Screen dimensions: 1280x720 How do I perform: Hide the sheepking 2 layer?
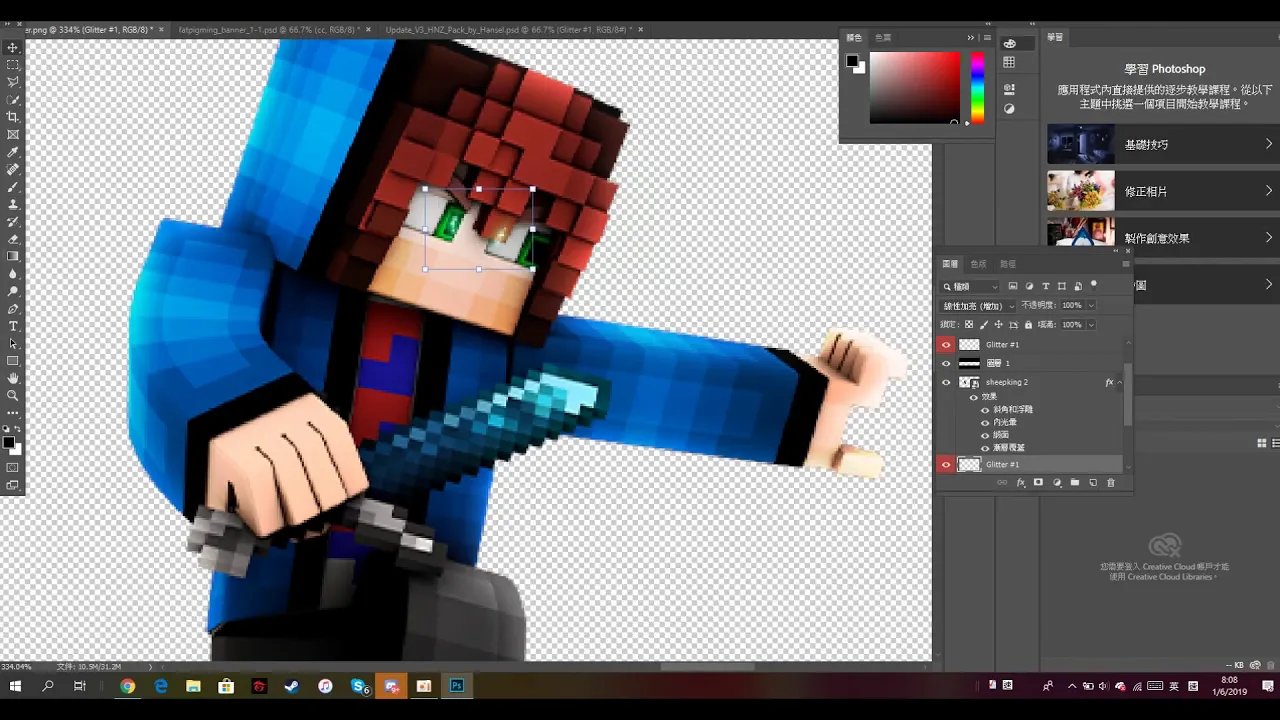tap(946, 382)
